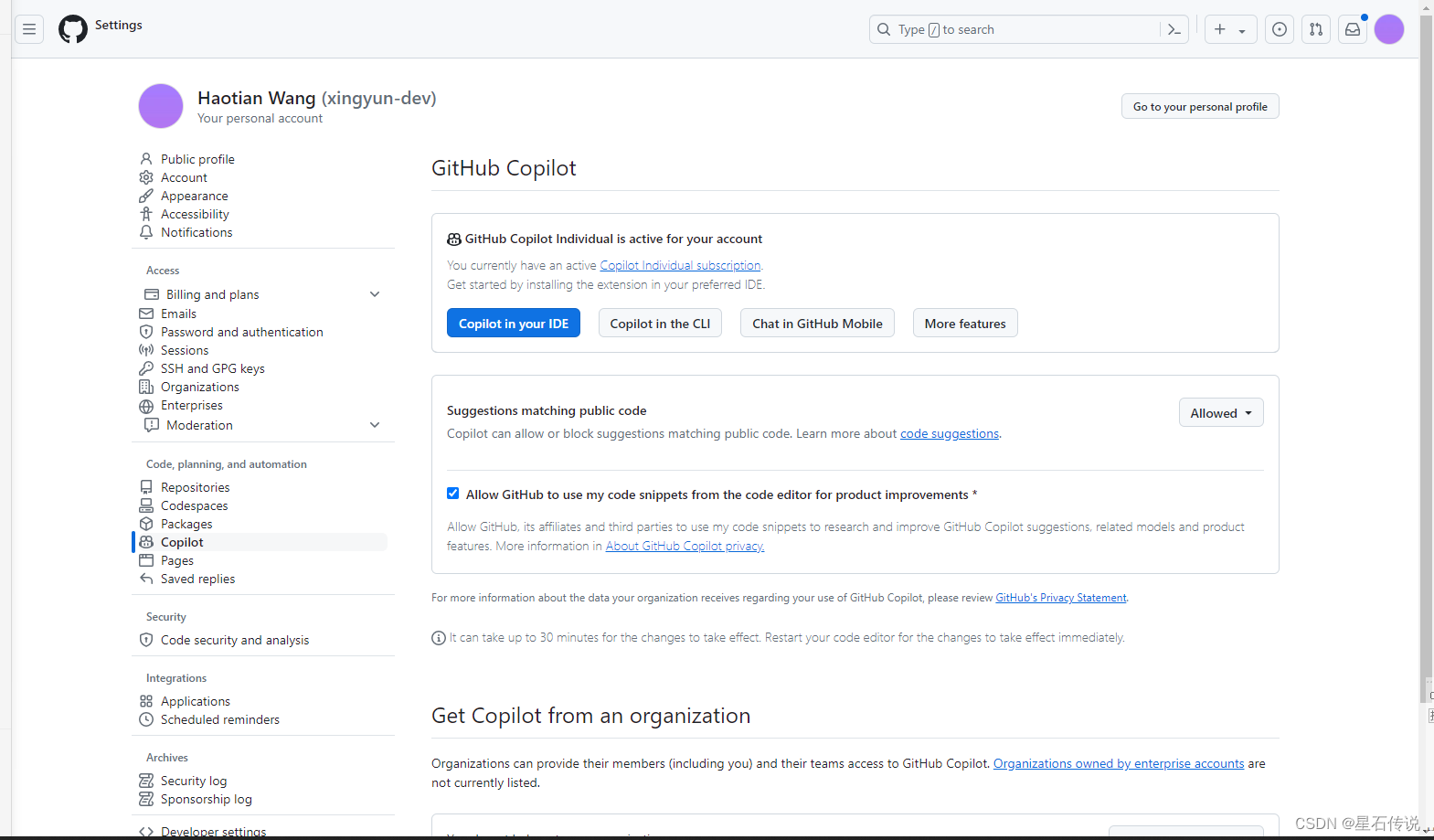Click the Haotian Wang account name
This screenshot has width=1434, height=840.
coord(257,98)
